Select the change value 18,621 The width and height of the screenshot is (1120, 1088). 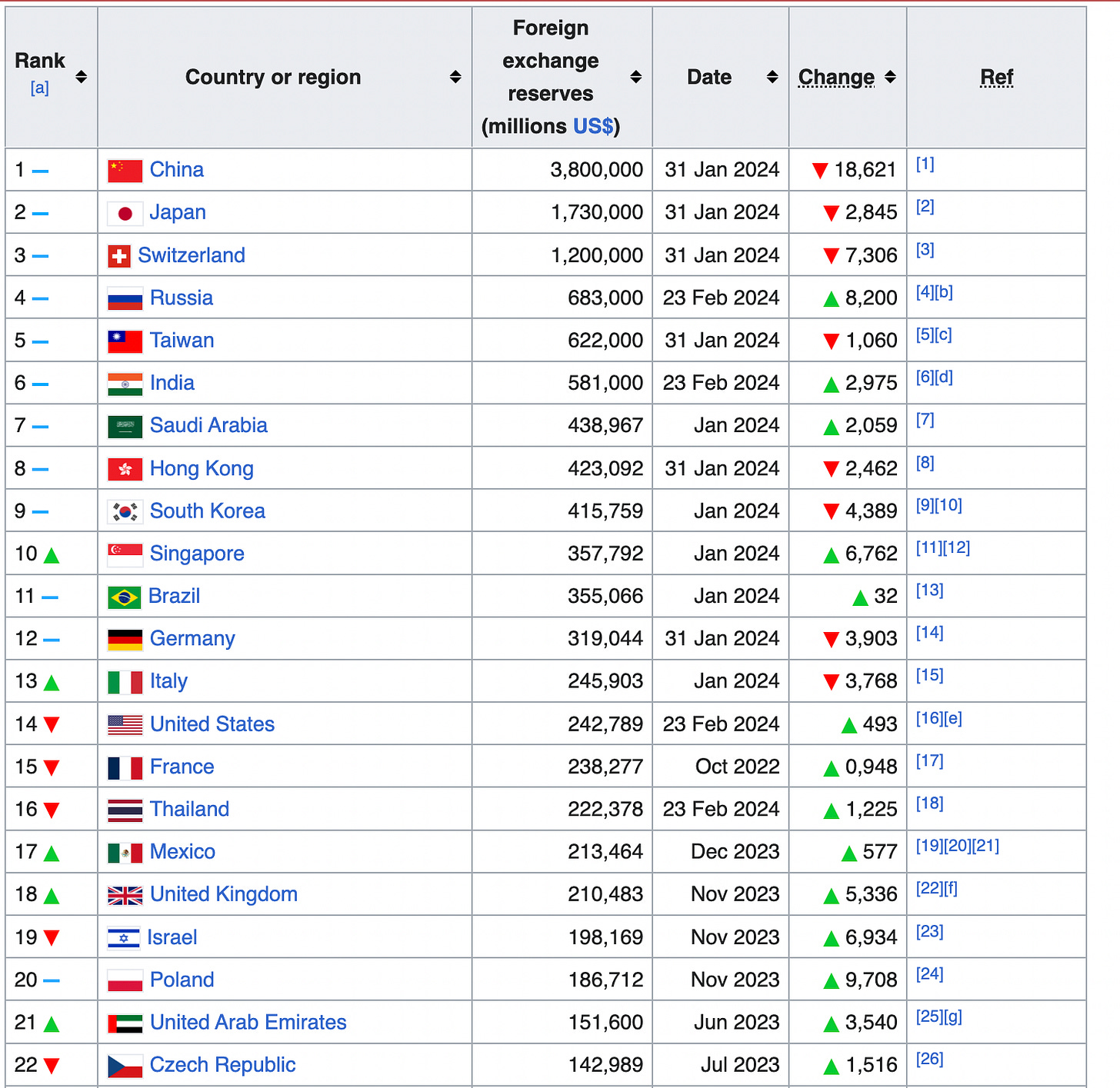[x=865, y=170]
